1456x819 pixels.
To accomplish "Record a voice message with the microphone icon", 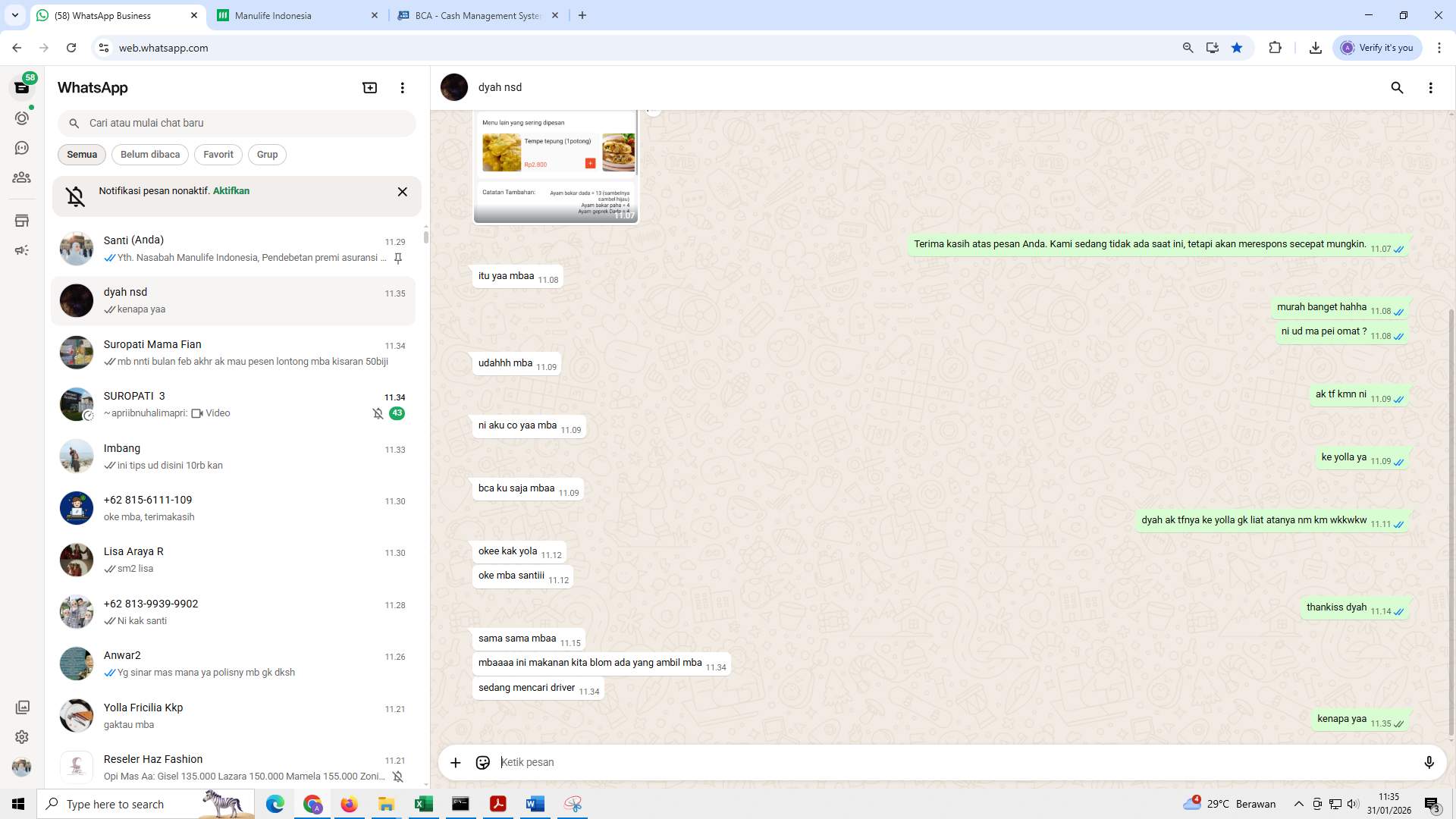I will coord(1429,762).
